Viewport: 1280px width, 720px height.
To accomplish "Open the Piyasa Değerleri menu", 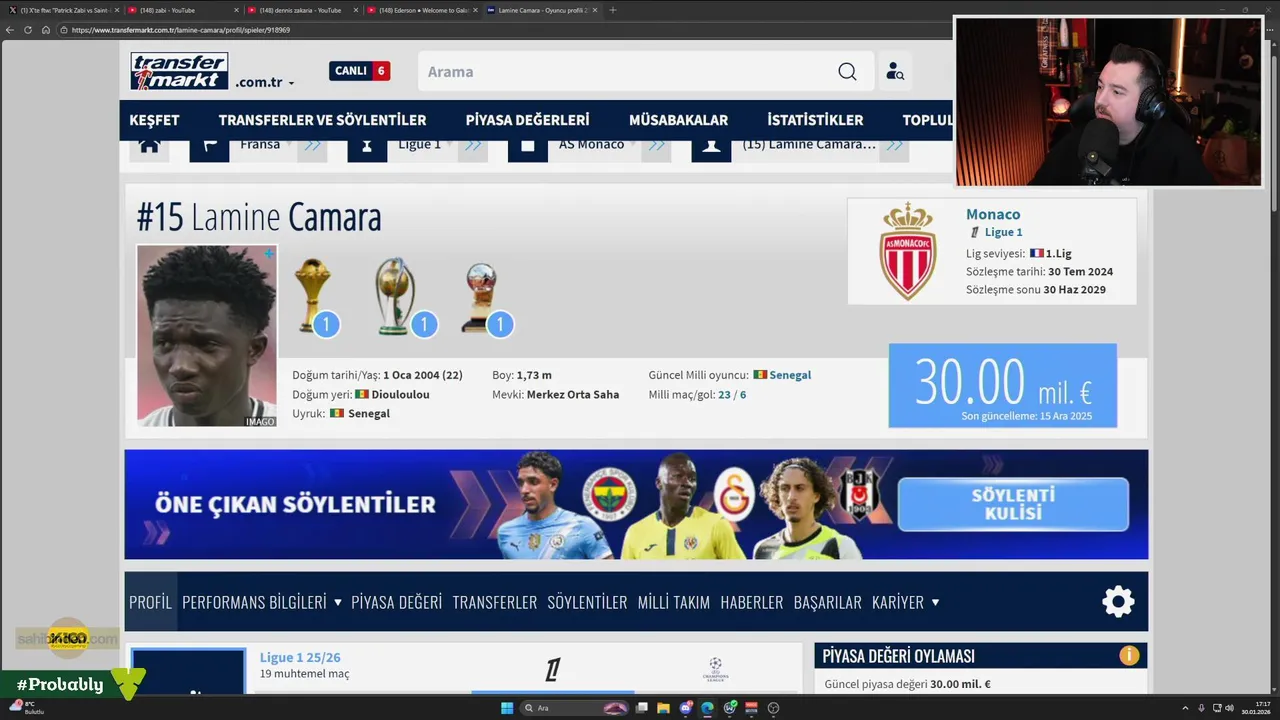I will tap(527, 120).
